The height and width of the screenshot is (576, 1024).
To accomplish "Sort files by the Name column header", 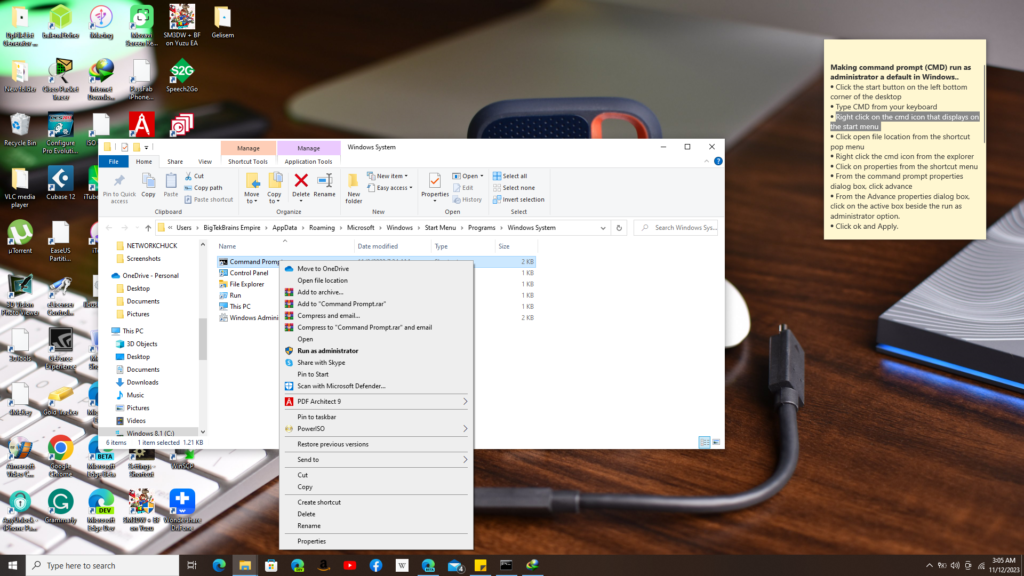I will [x=285, y=246].
